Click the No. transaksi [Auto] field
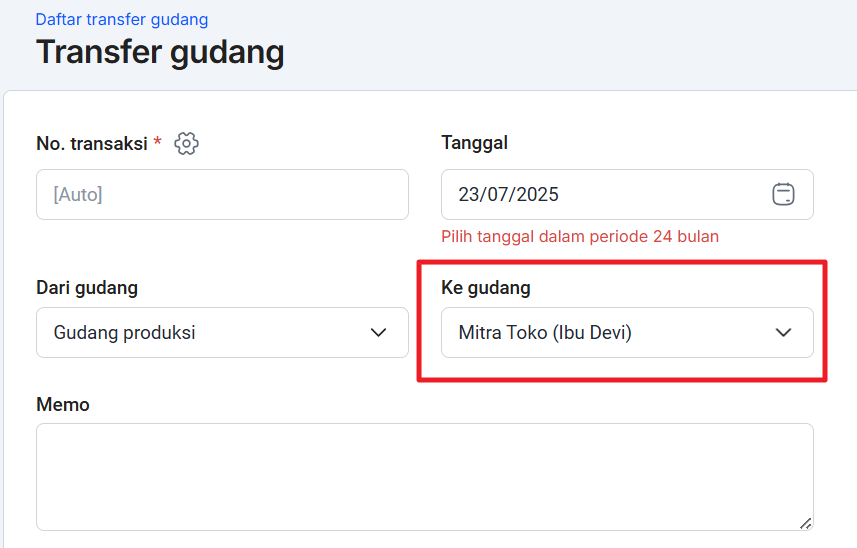 [222, 194]
